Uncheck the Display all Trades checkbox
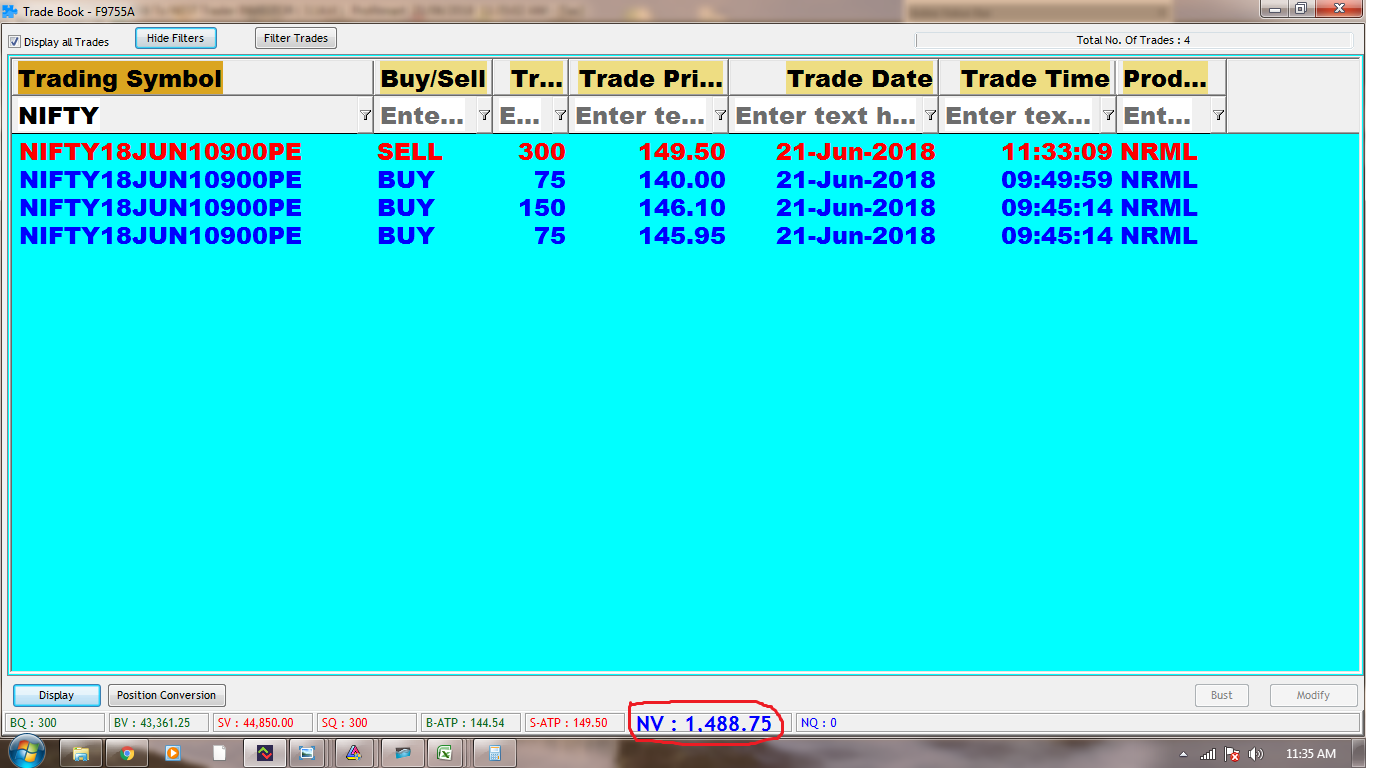 pos(15,42)
